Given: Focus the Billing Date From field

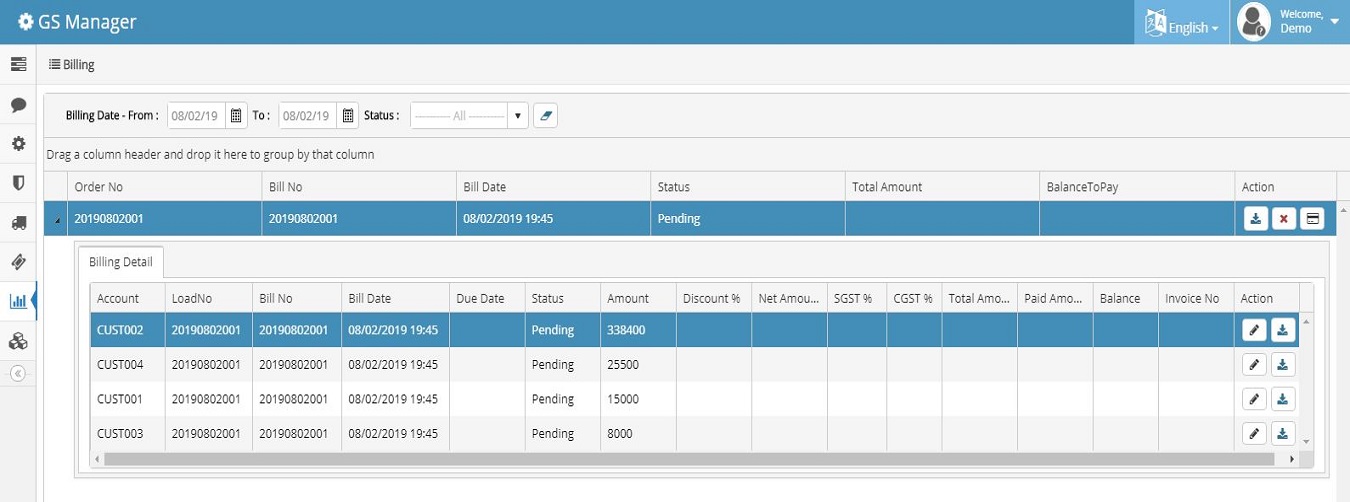Looking at the screenshot, I should click(196, 116).
